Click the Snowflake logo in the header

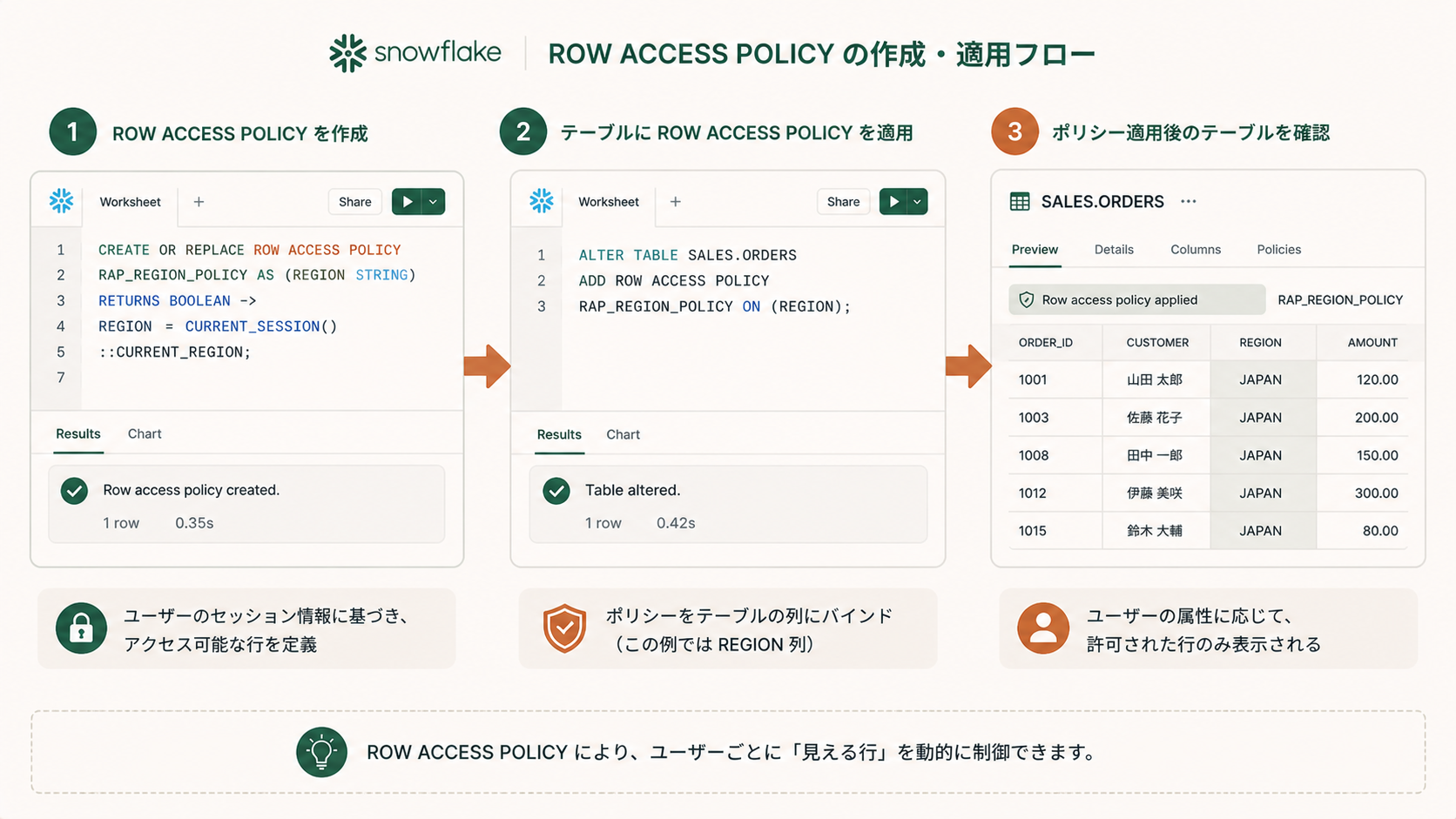[x=415, y=53]
